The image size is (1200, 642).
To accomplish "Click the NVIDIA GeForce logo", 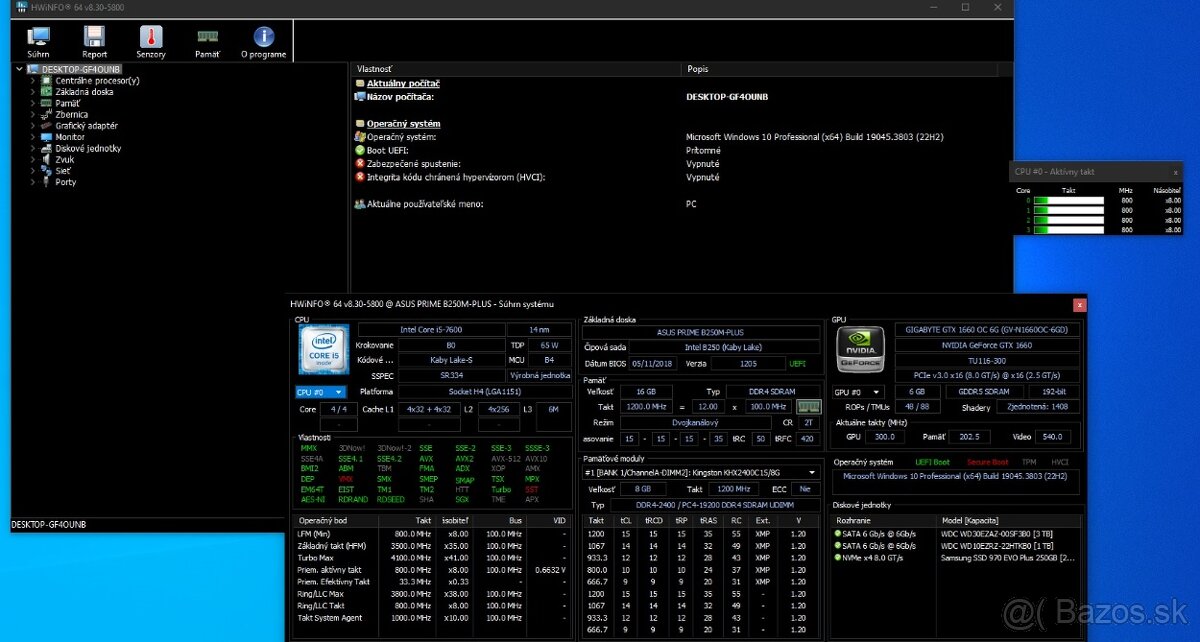I will (859, 349).
